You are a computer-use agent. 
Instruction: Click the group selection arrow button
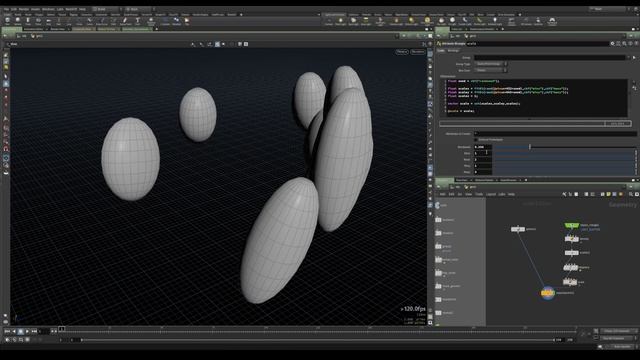(x=634, y=58)
